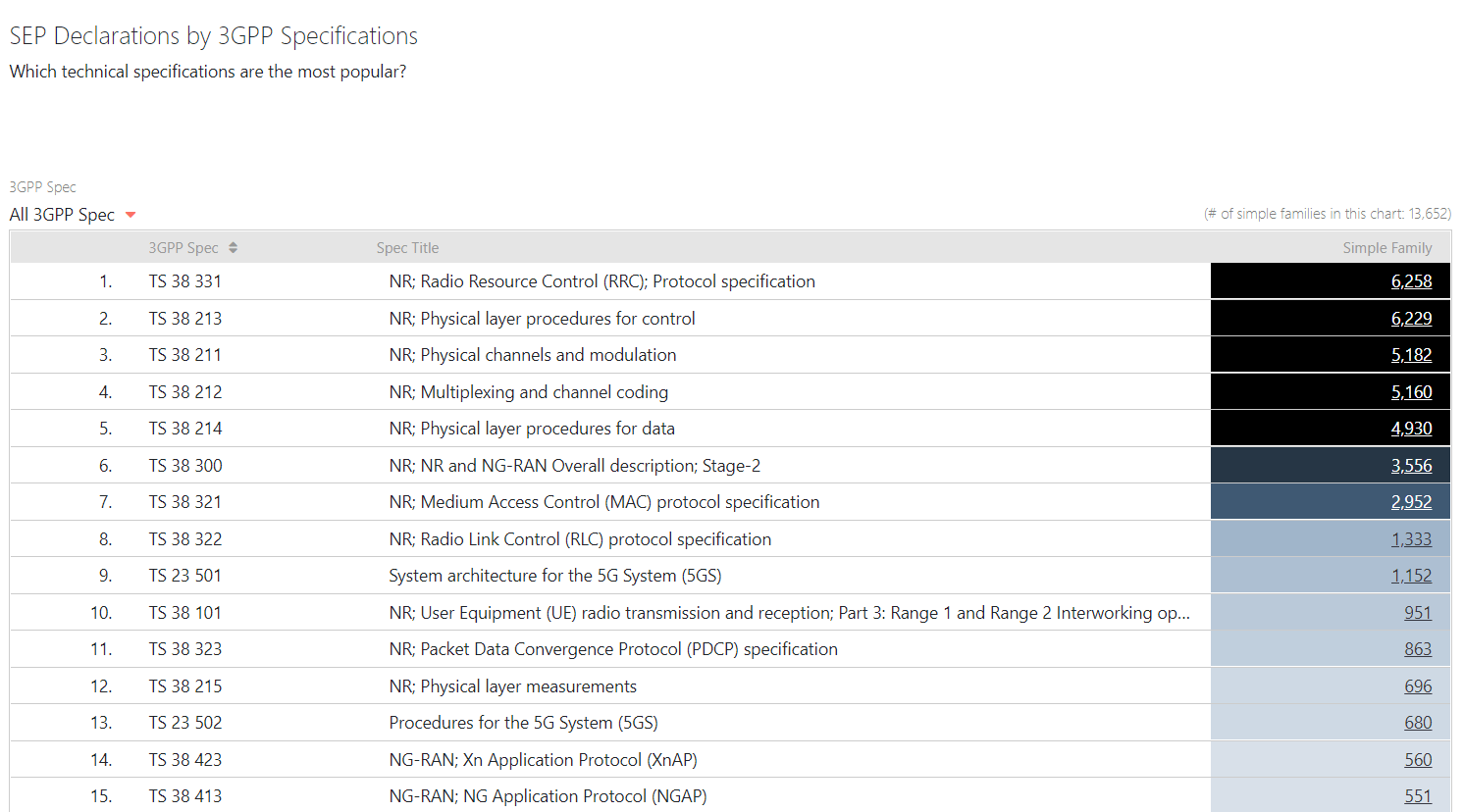Click the Spec Title column header
1464x812 pixels.
coord(407,248)
